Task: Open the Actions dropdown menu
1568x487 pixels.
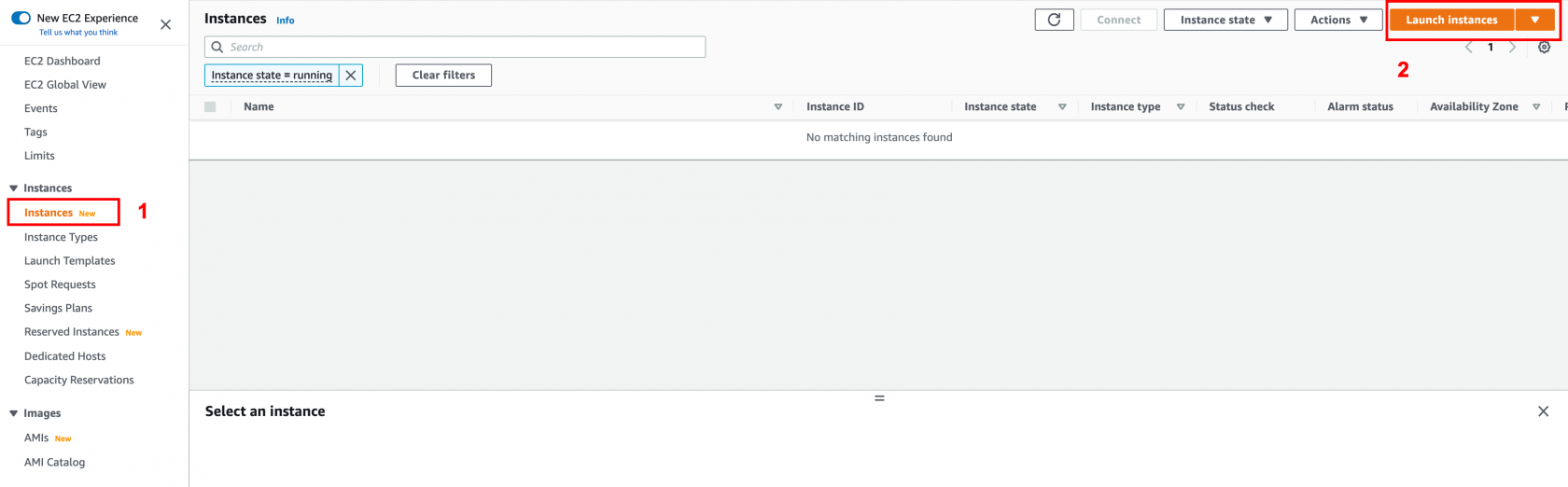Action: point(1337,20)
